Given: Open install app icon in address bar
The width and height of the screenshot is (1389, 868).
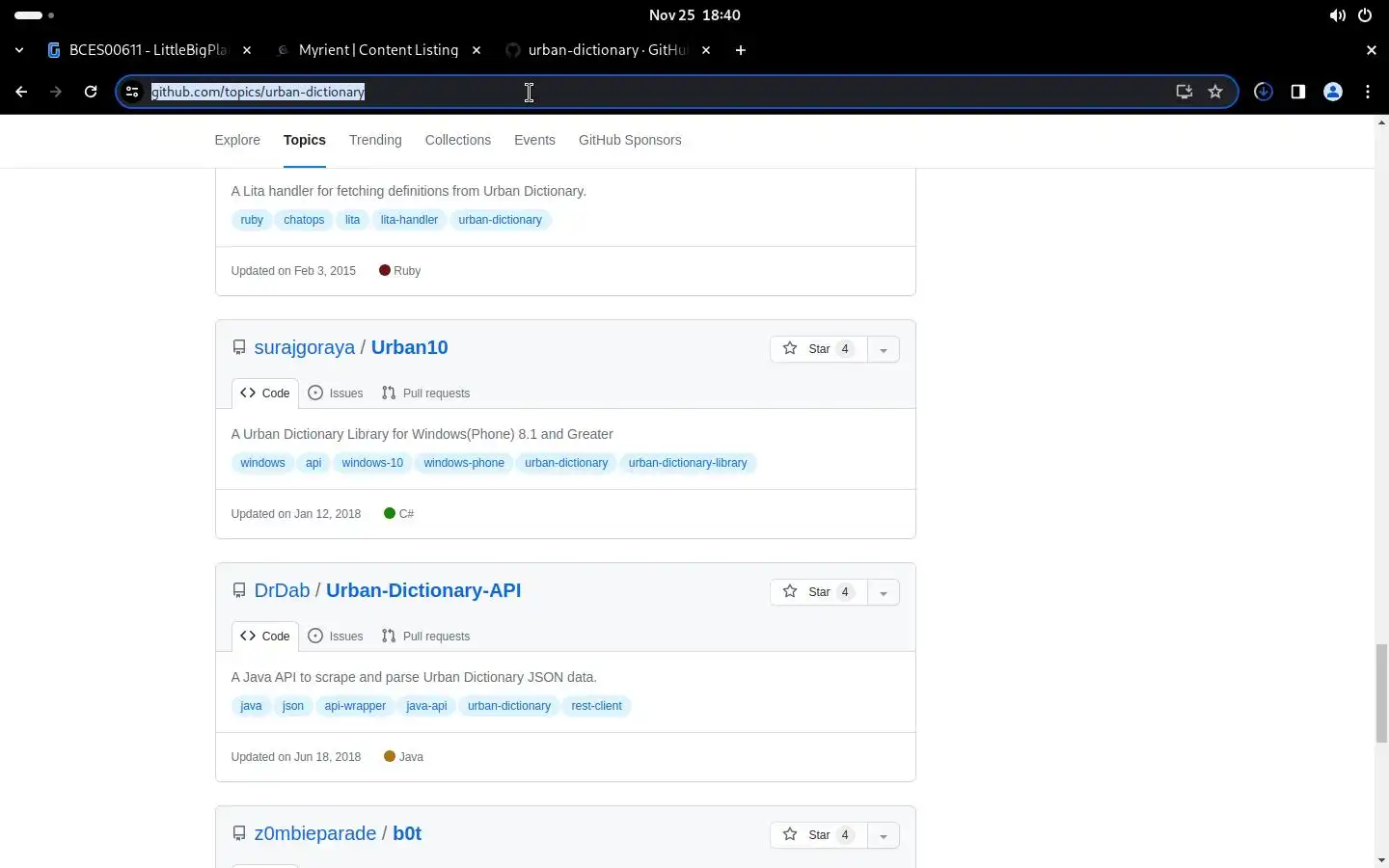Looking at the screenshot, I should (1185, 92).
